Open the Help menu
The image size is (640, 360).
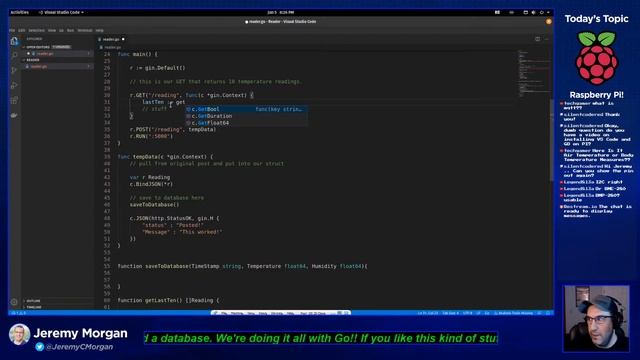(100, 30)
